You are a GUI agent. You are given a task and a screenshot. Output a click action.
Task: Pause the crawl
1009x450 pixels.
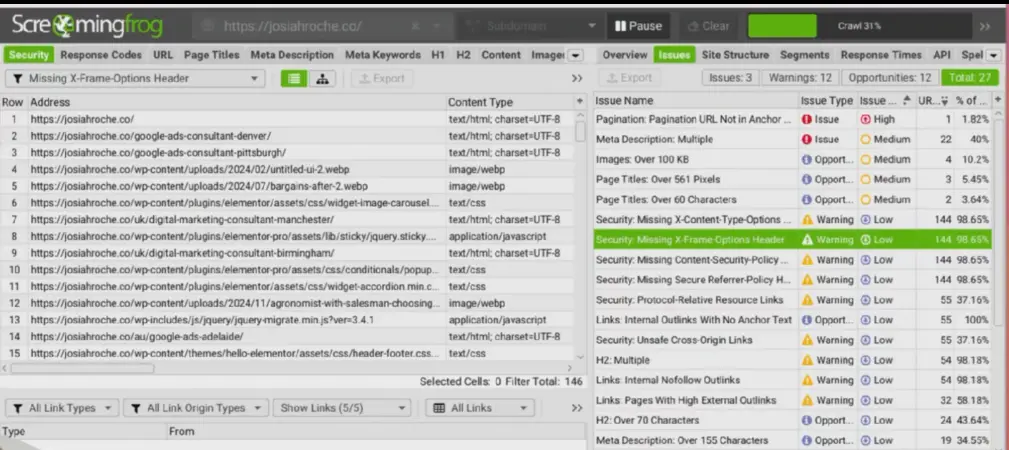[638, 26]
